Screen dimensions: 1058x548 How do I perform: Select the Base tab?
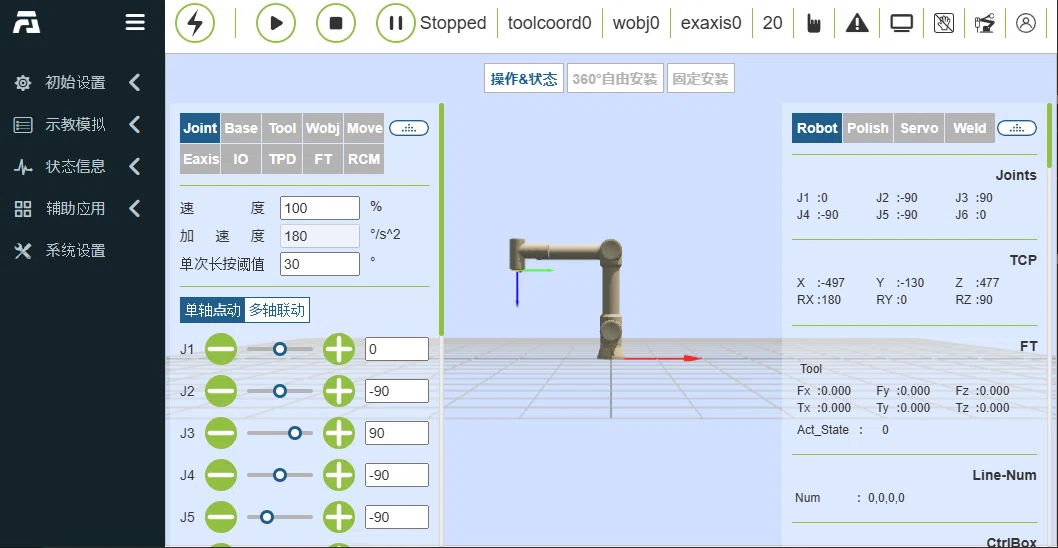[x=241, y=128]
